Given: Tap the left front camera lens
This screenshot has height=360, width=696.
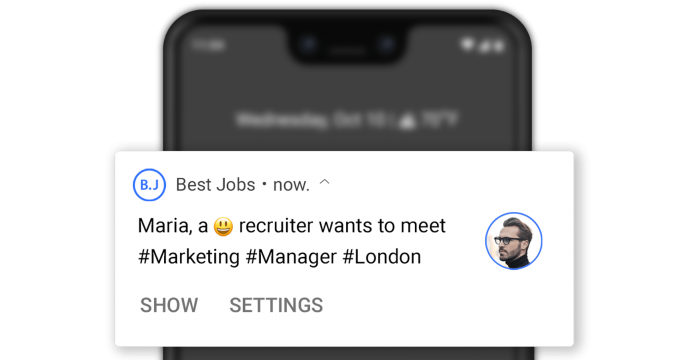Looking at the screenshot, I should click(x=308, y=44).
